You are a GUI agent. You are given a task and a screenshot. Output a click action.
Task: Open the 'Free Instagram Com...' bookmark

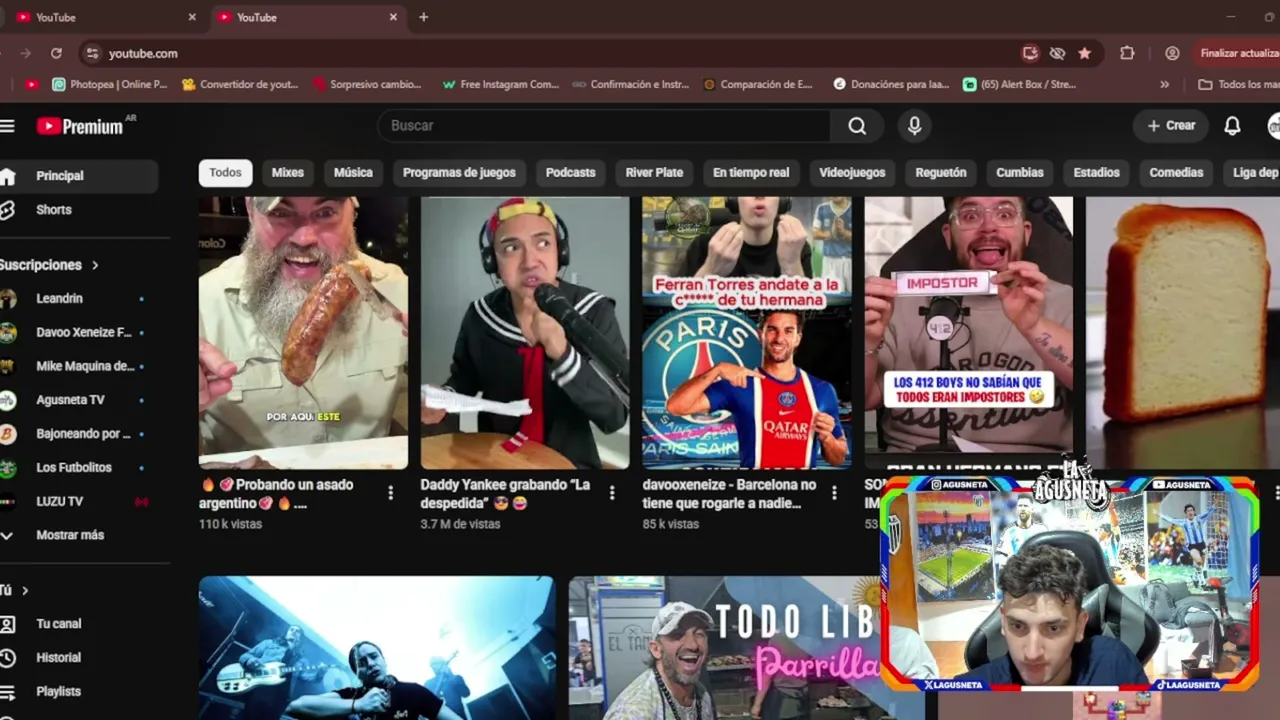[x=500, y=84]
